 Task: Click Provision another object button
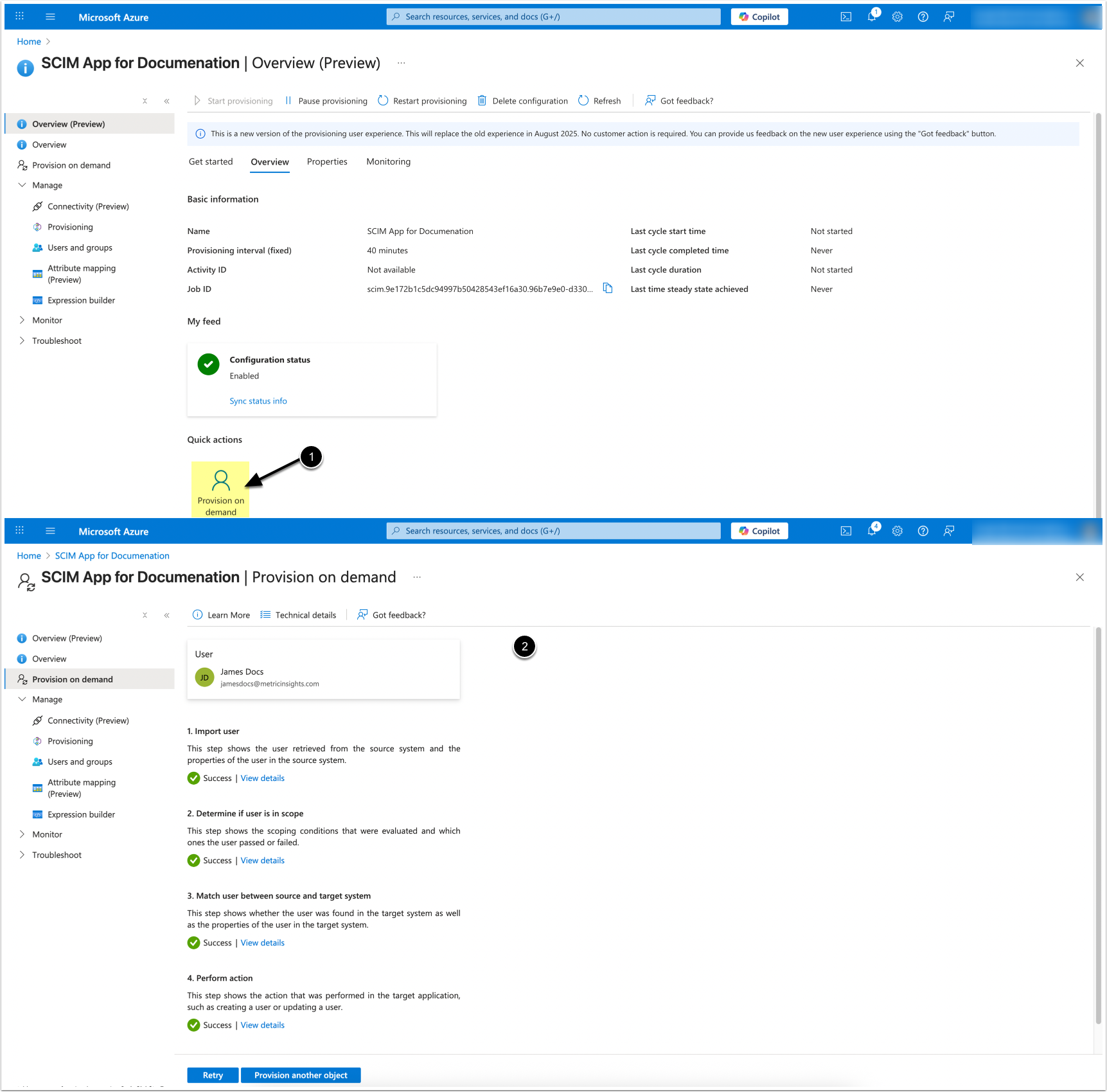301,1075
